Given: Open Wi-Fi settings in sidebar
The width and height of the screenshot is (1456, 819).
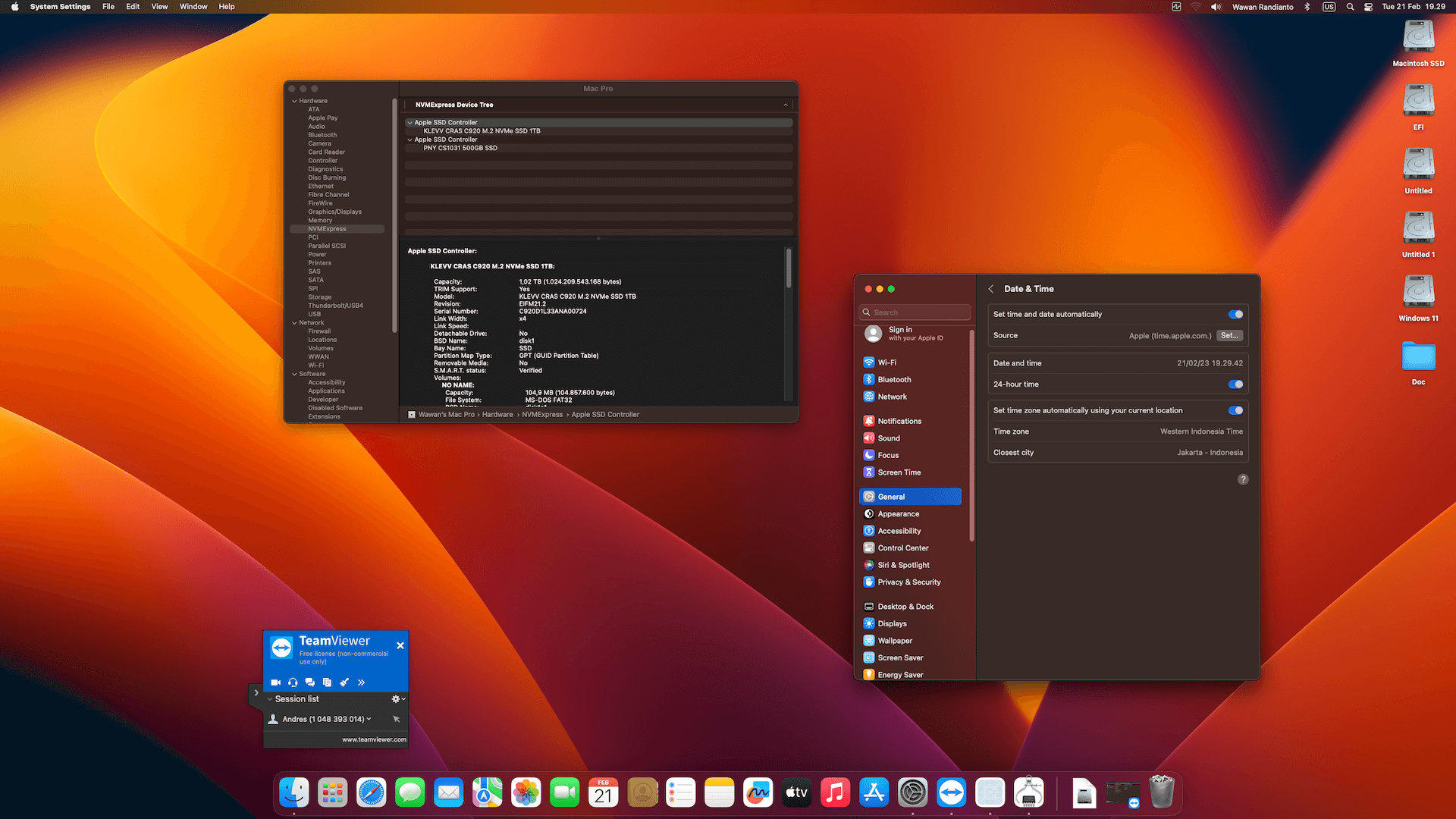Looking at the screenshot, I should 910,362.
